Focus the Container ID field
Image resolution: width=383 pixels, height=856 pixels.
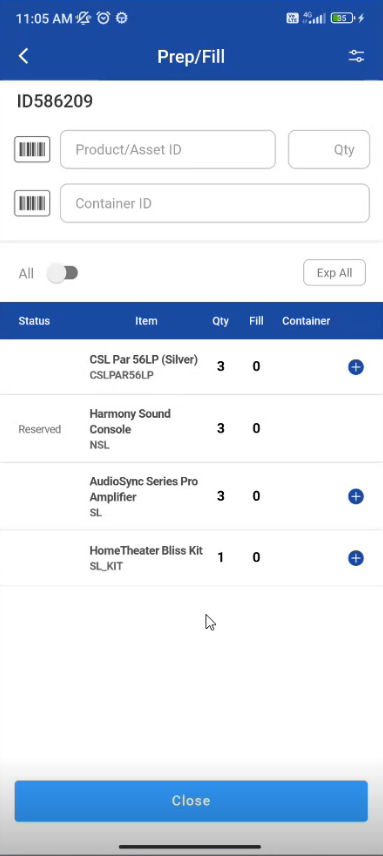point(214,203)
